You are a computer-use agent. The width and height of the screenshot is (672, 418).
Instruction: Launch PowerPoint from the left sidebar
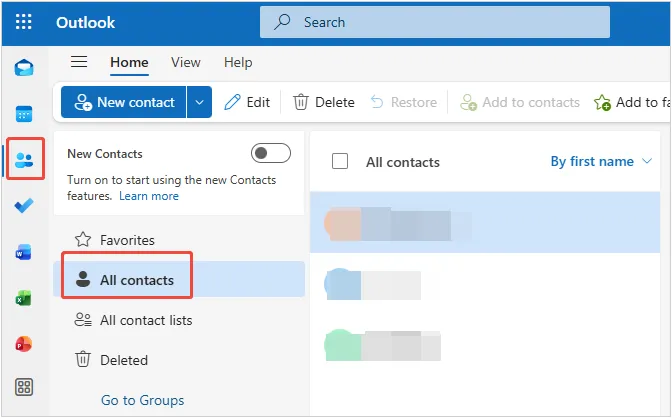(x=23, y=344)
